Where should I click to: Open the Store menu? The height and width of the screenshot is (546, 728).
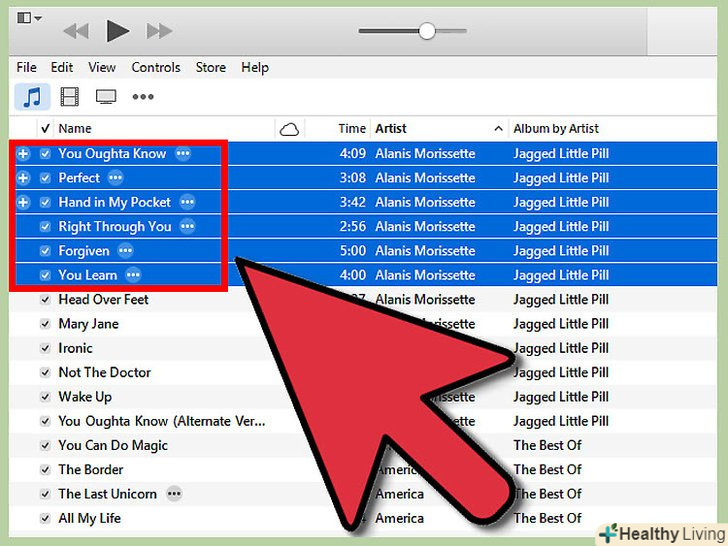click(x=211, y=68)
